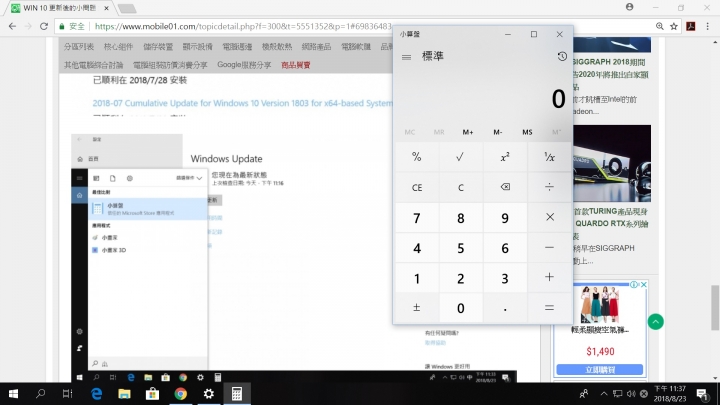
Task: Click digit 3 on calculator
Action: click(x=505, y=277)
